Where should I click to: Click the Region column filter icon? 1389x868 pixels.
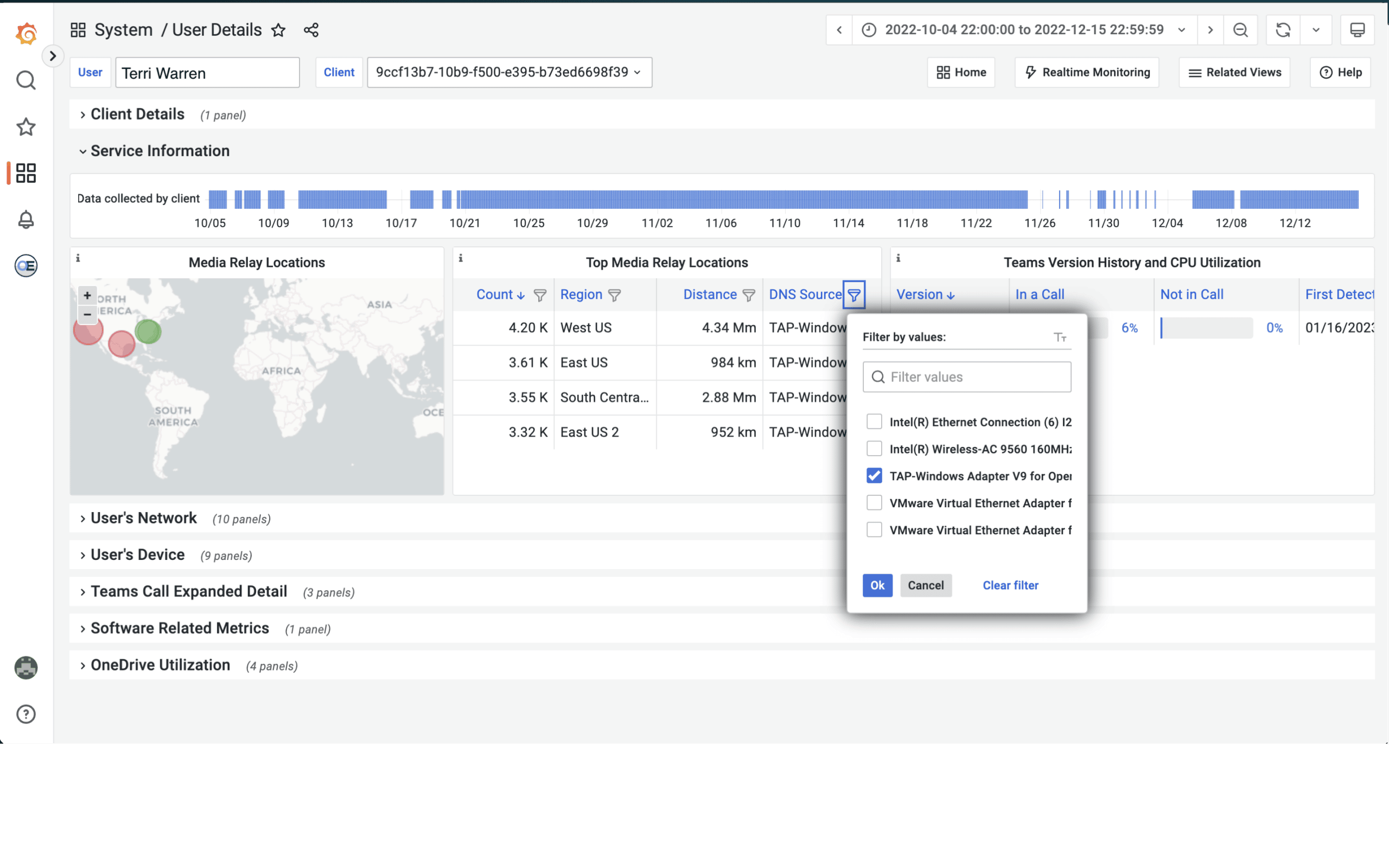tap(615, 295)
